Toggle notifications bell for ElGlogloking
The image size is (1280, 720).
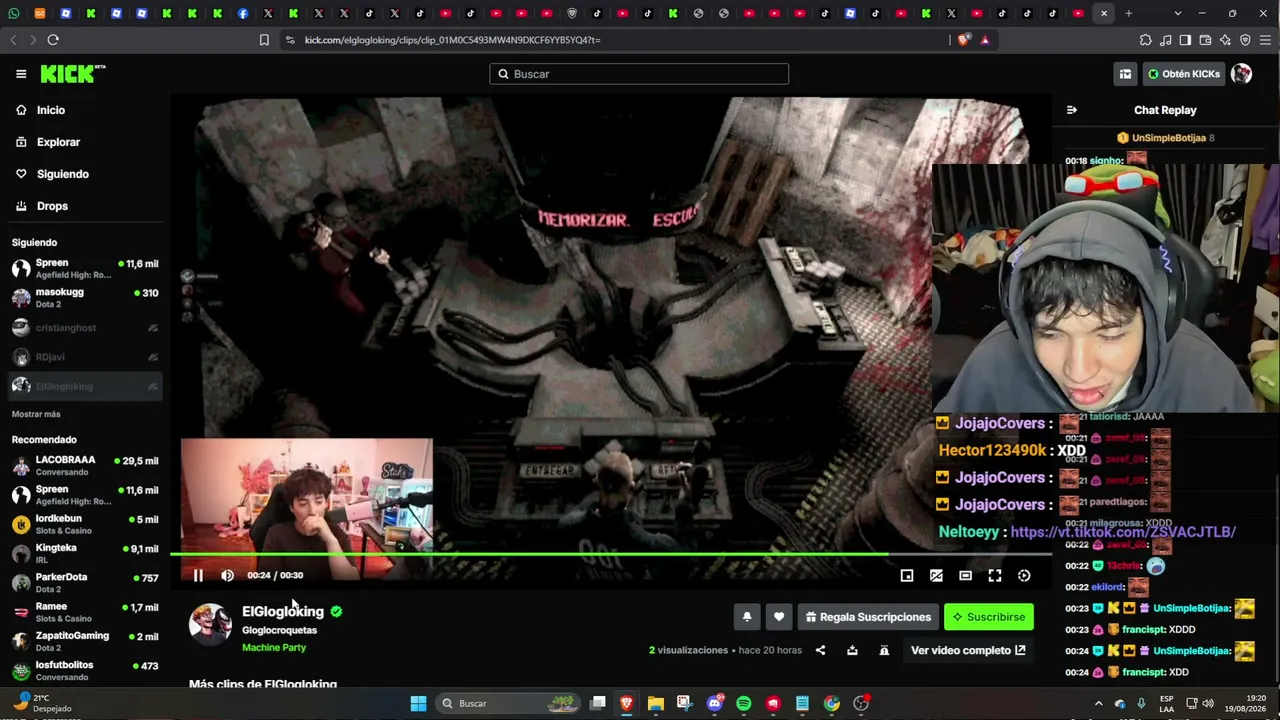(x=747, y=617)
